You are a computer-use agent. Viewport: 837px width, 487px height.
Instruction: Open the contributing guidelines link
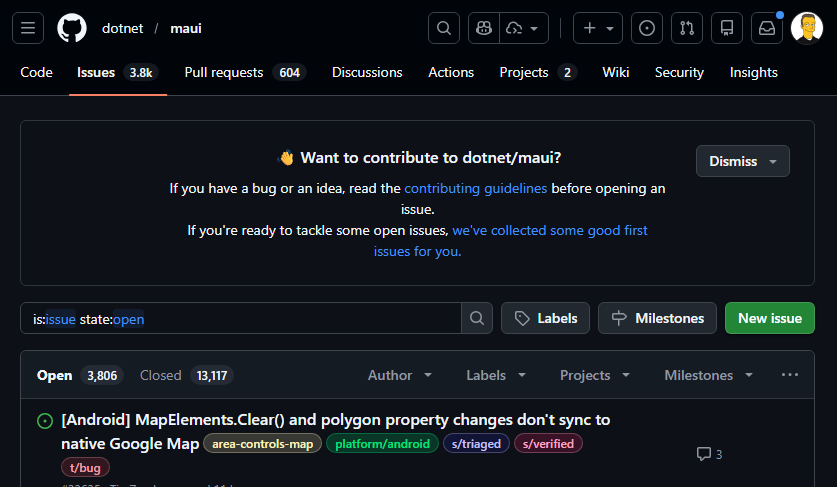pos(476,188)
